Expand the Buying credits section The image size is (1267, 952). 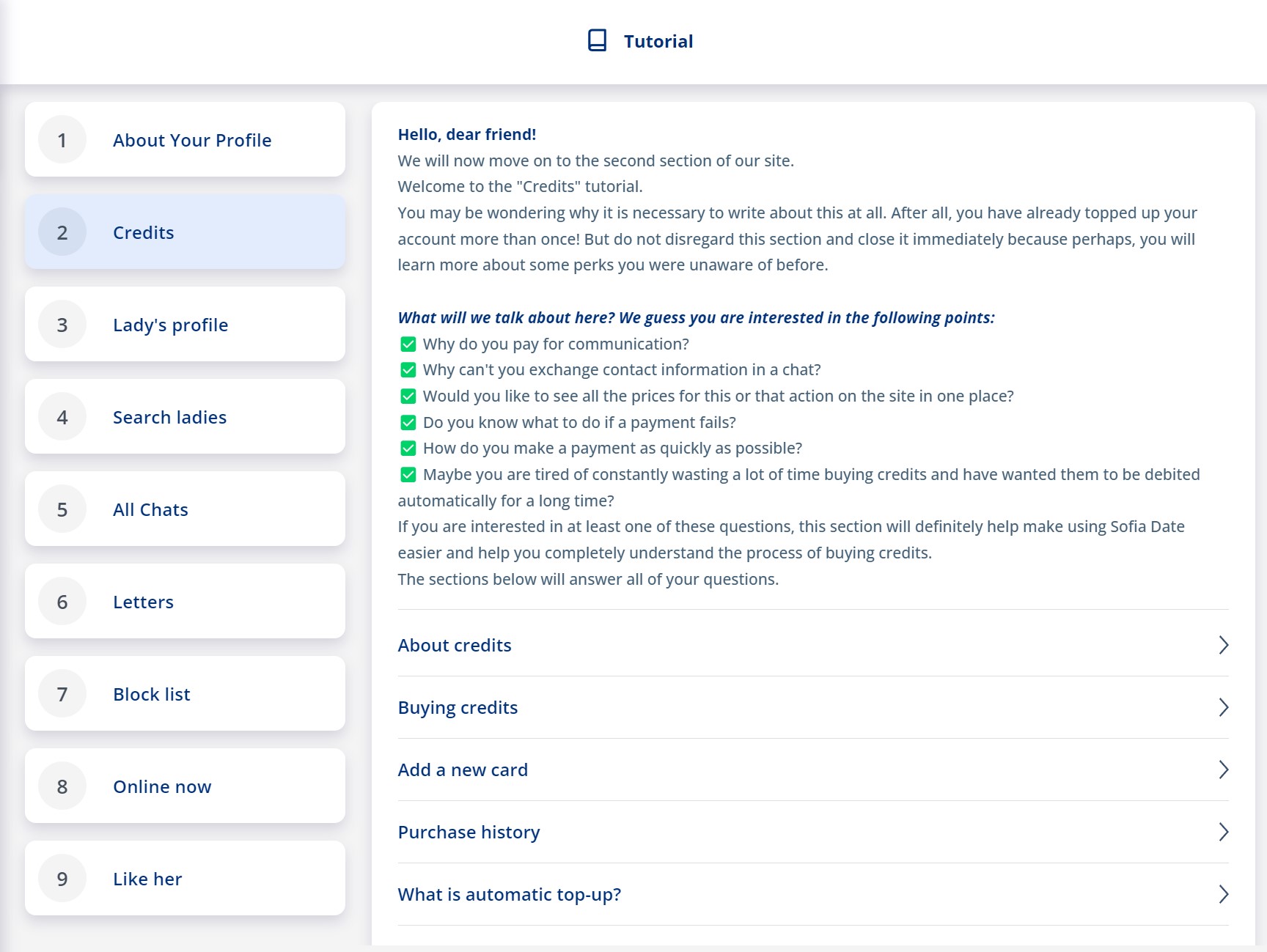(813, 707)
